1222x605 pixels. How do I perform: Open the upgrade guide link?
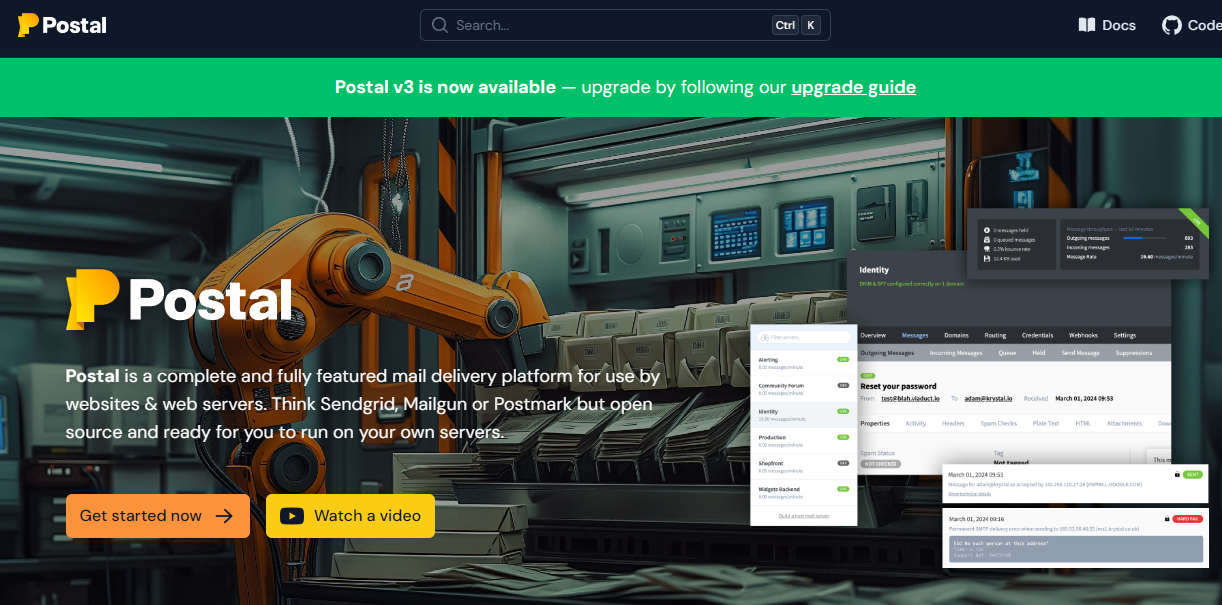point(853,87)
